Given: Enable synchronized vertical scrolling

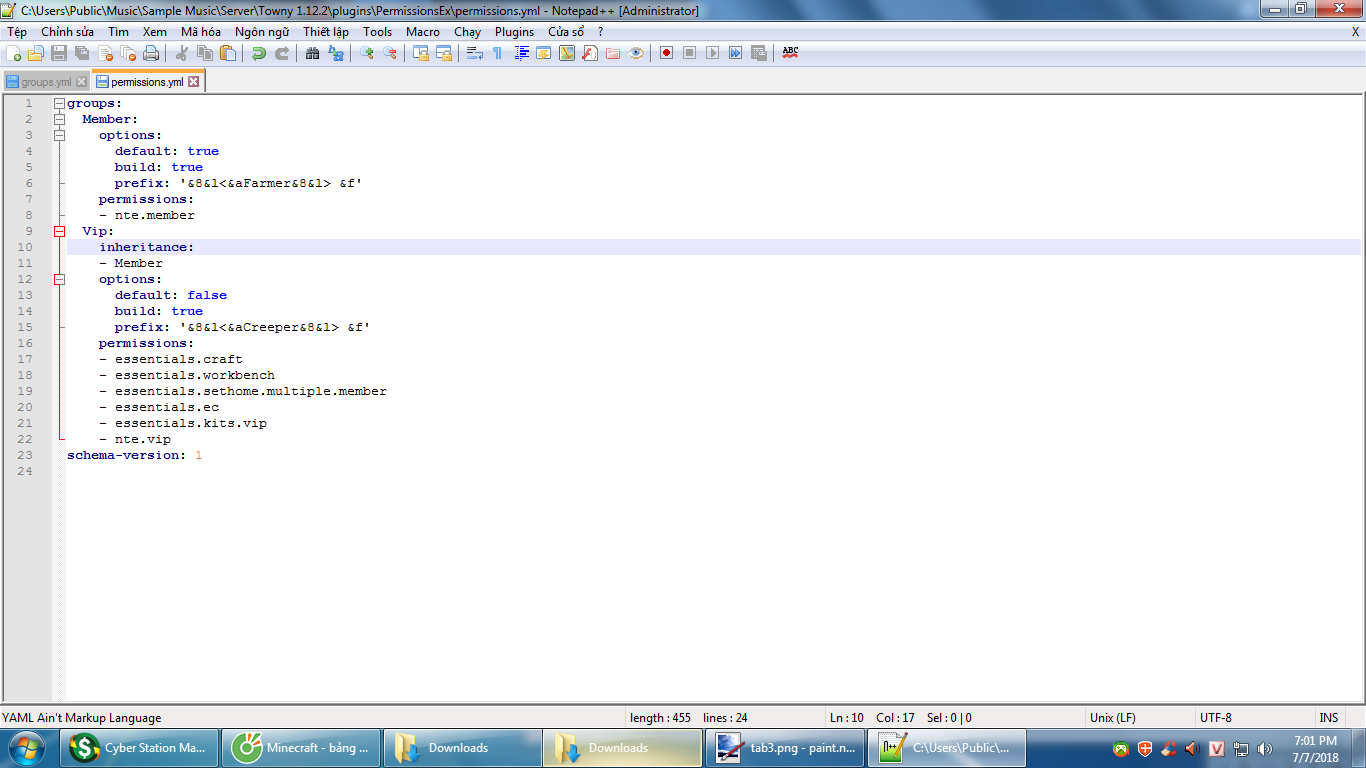Looking at the screenshot, I should (423, 53).
